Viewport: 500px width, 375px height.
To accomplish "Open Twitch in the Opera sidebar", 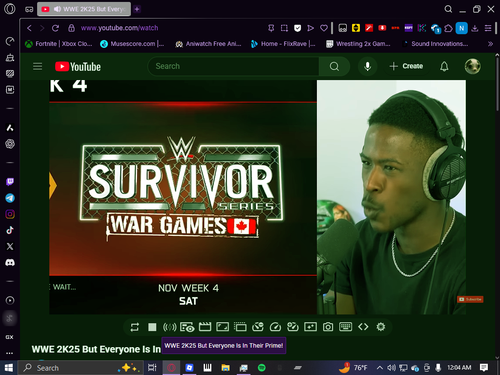I will click(10, 182).
